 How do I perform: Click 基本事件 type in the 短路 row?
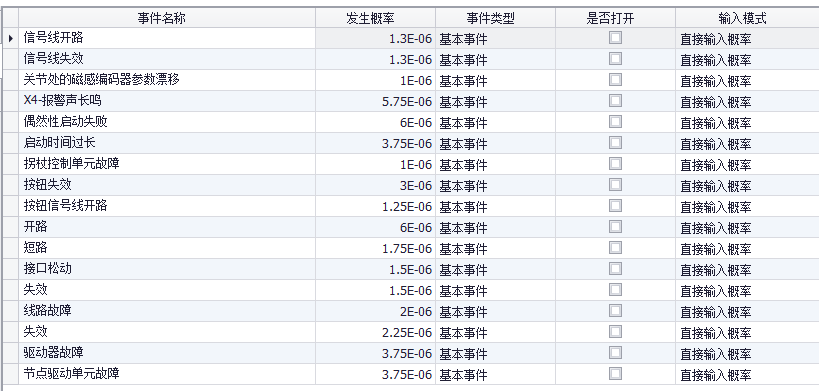coord(495,248)
